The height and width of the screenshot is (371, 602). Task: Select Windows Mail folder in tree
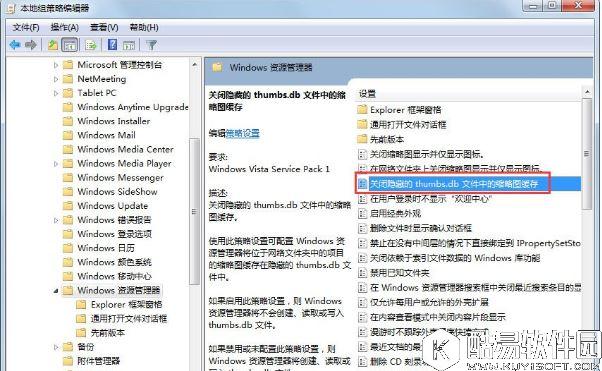coord(106,135)
